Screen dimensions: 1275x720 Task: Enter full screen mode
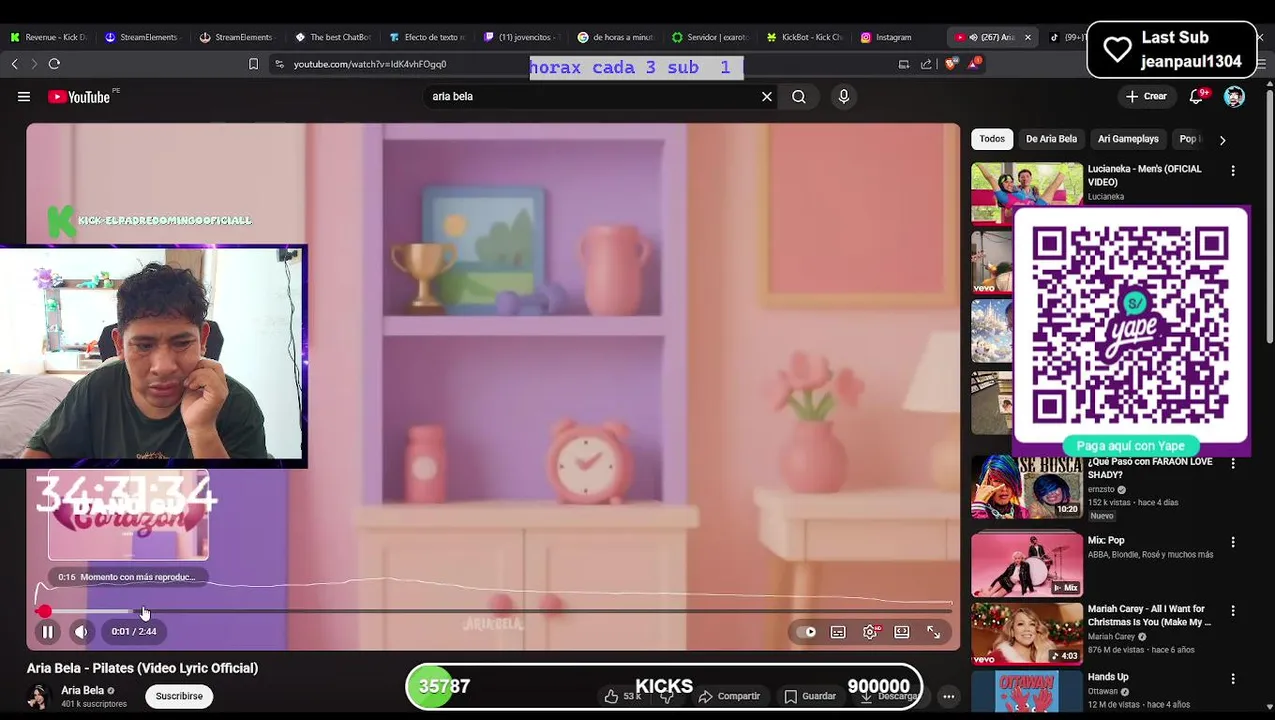click(x=933, y=632)
